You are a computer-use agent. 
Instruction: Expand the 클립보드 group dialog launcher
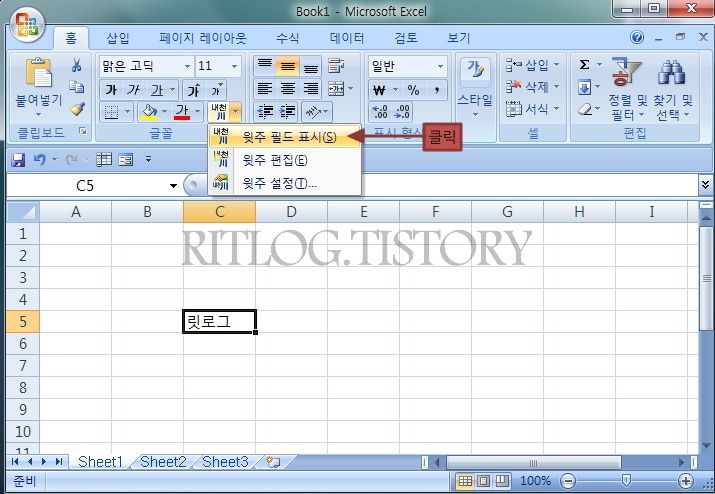click(x=83, y=132)
